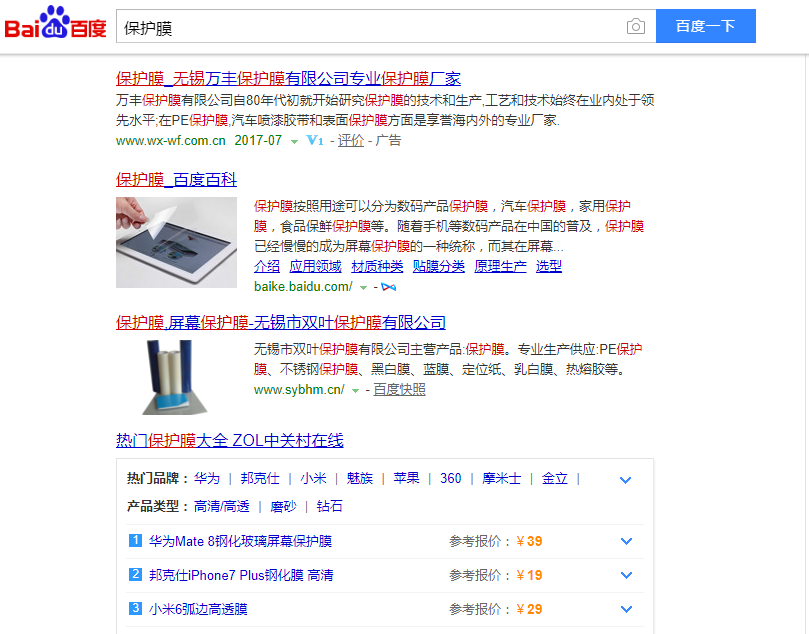Expand the 邦克仕iPhone7 Plus product row
Image resolution: width=809 pixels, height=634 pixels.
[626, 575]
